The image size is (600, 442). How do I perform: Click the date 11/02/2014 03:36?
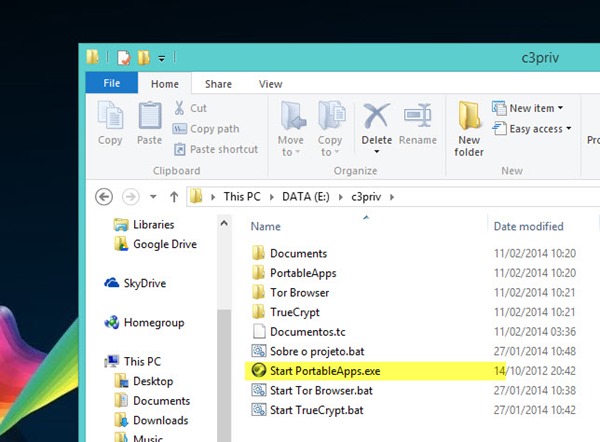(x=535, y=331)
